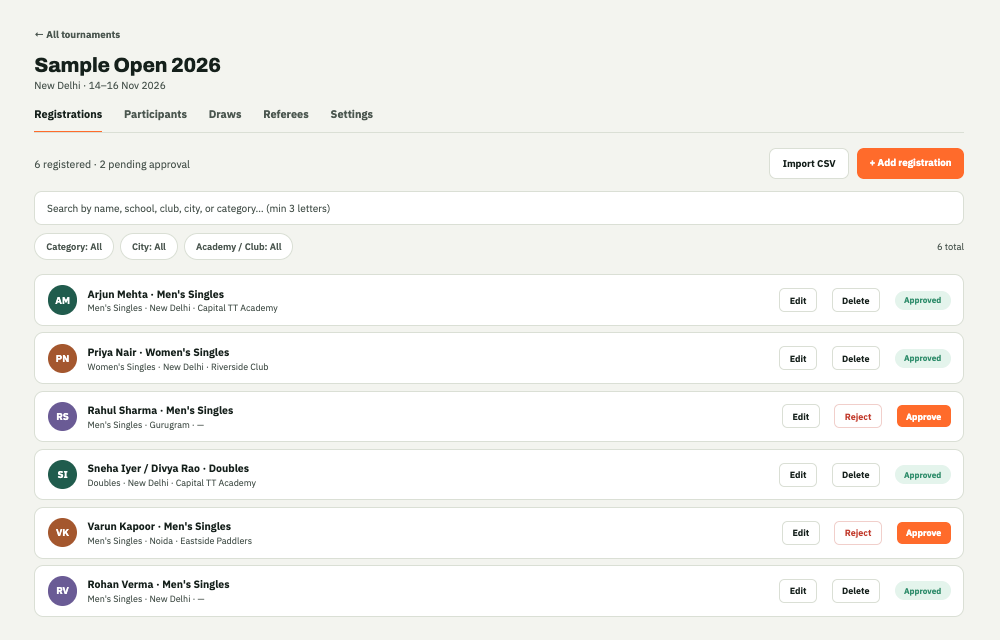This screenshot has width=1000, height=640.
Task: Click Approved badge on Sneha Iyer row
Action: click(922, 475)
